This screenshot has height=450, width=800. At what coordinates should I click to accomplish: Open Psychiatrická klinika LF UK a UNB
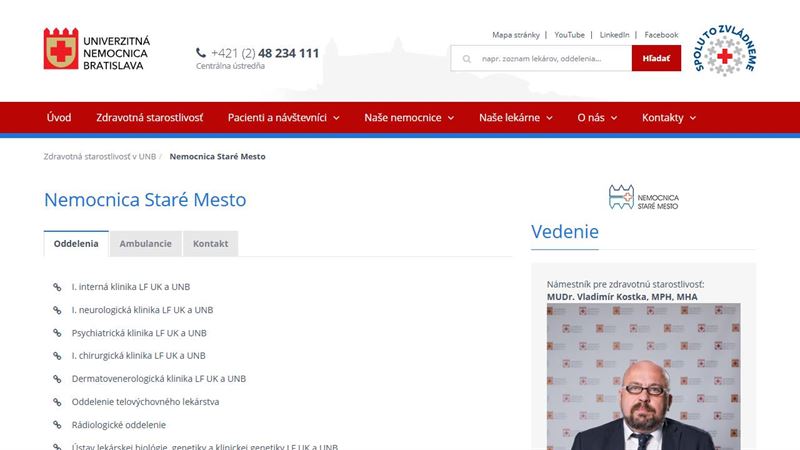click(139, 333)
